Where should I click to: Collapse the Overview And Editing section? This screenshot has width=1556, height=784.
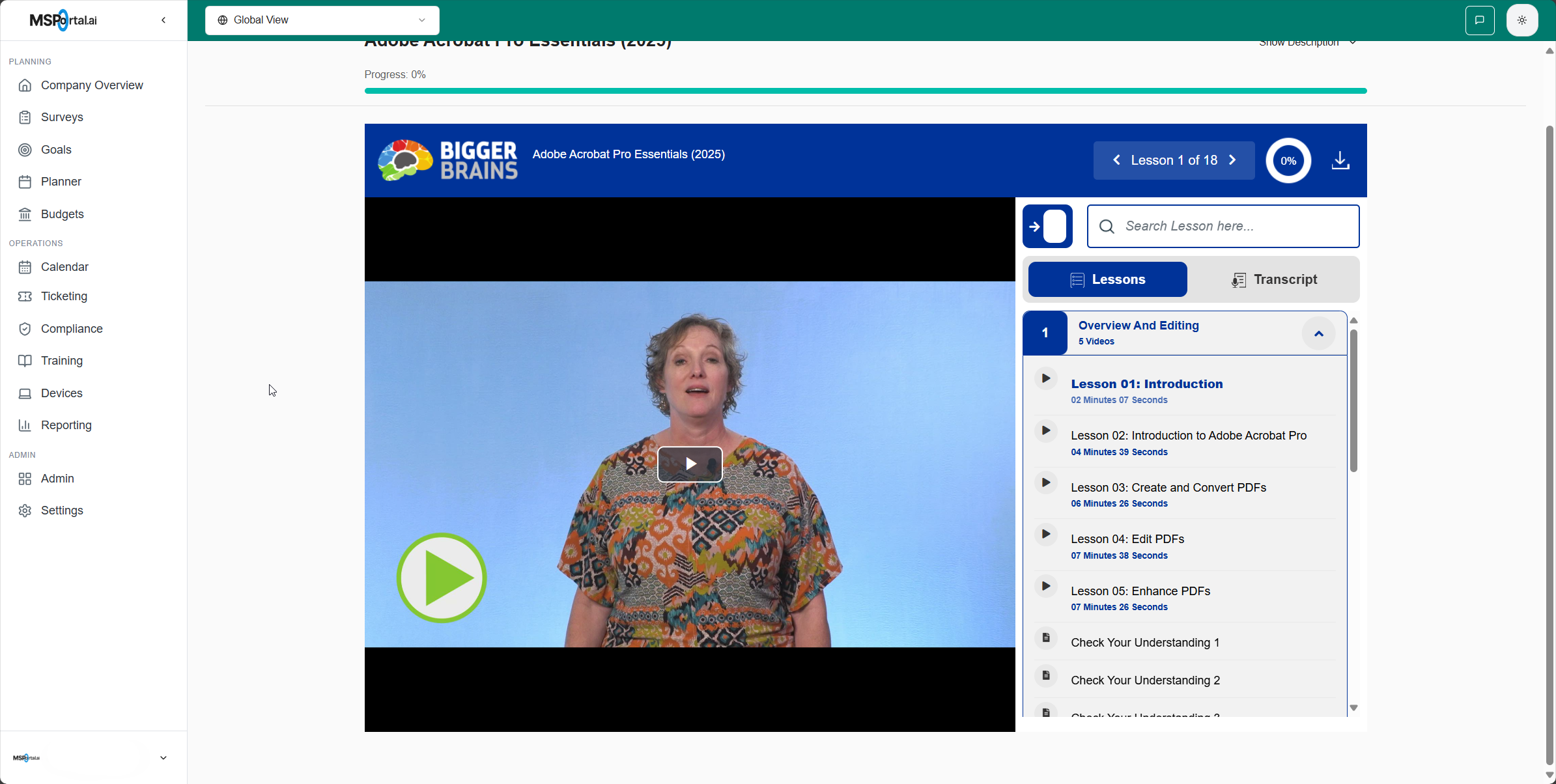coord(1319,333)
